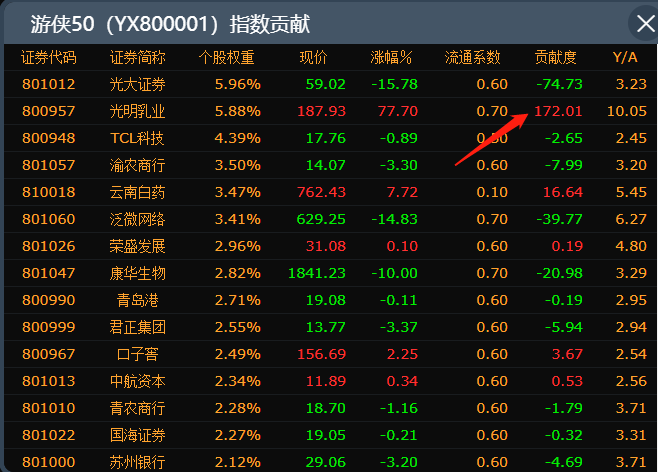Screen dimensions: 658x472
Task: Select stock code 800999
Action: click(49, 327)
